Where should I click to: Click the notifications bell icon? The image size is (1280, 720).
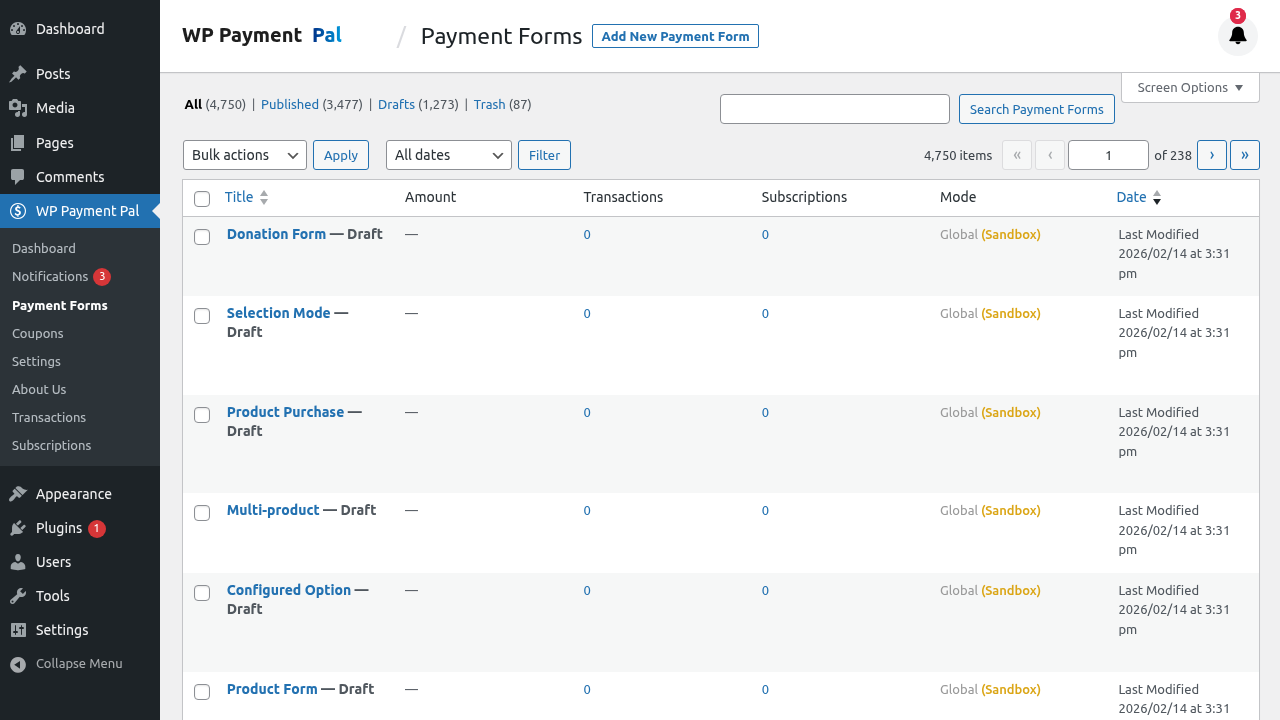1238,36
